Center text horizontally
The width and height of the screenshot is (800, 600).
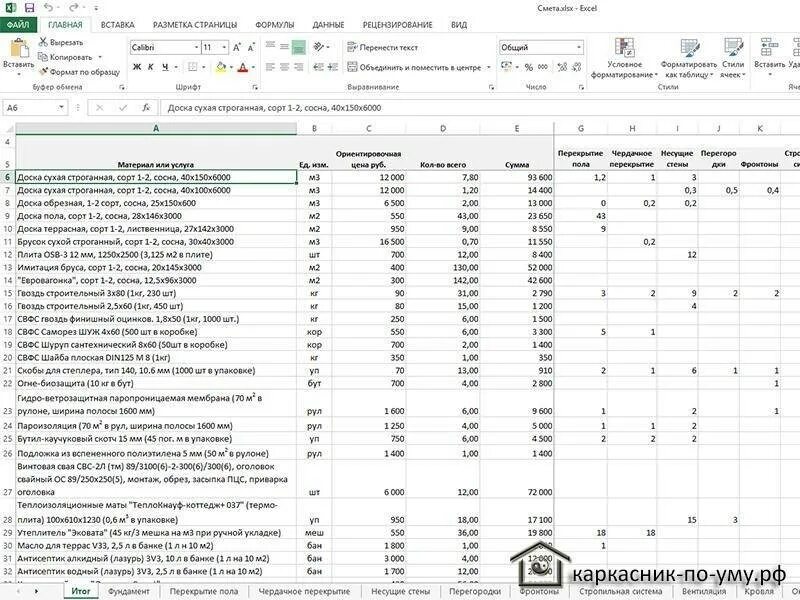click(x=284, y=67)
